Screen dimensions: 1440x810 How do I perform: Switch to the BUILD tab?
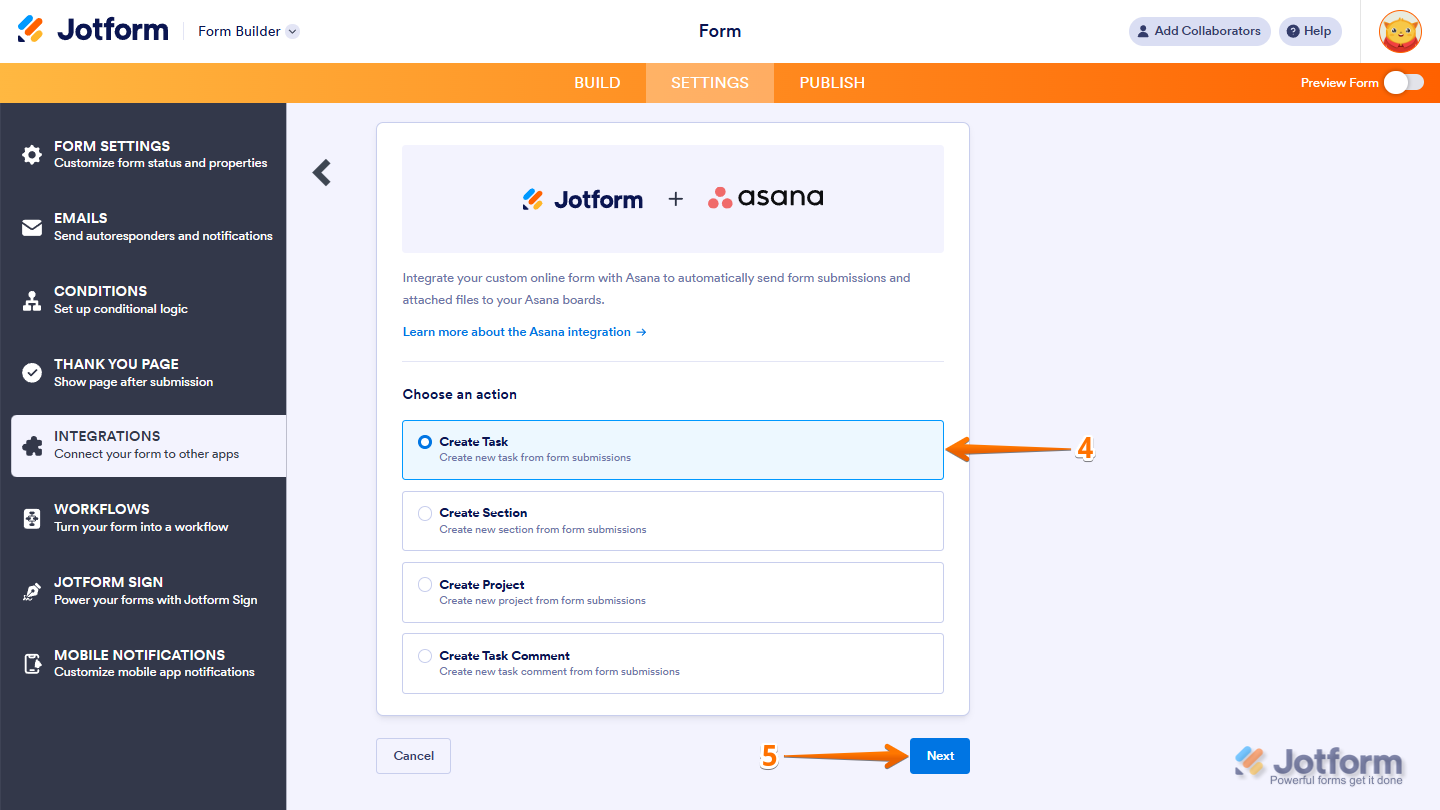[597, 83]
